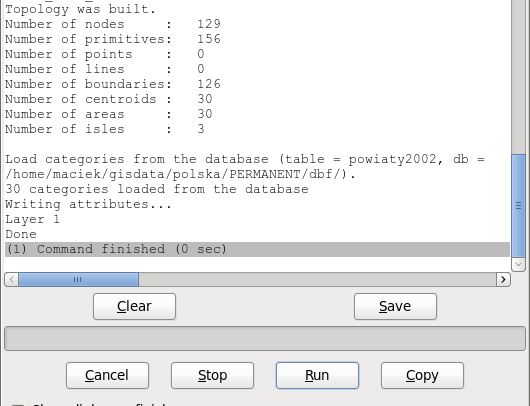Click the "Number of points : 0" line
This screenshot has height=406, width=530.
[105, 54]
